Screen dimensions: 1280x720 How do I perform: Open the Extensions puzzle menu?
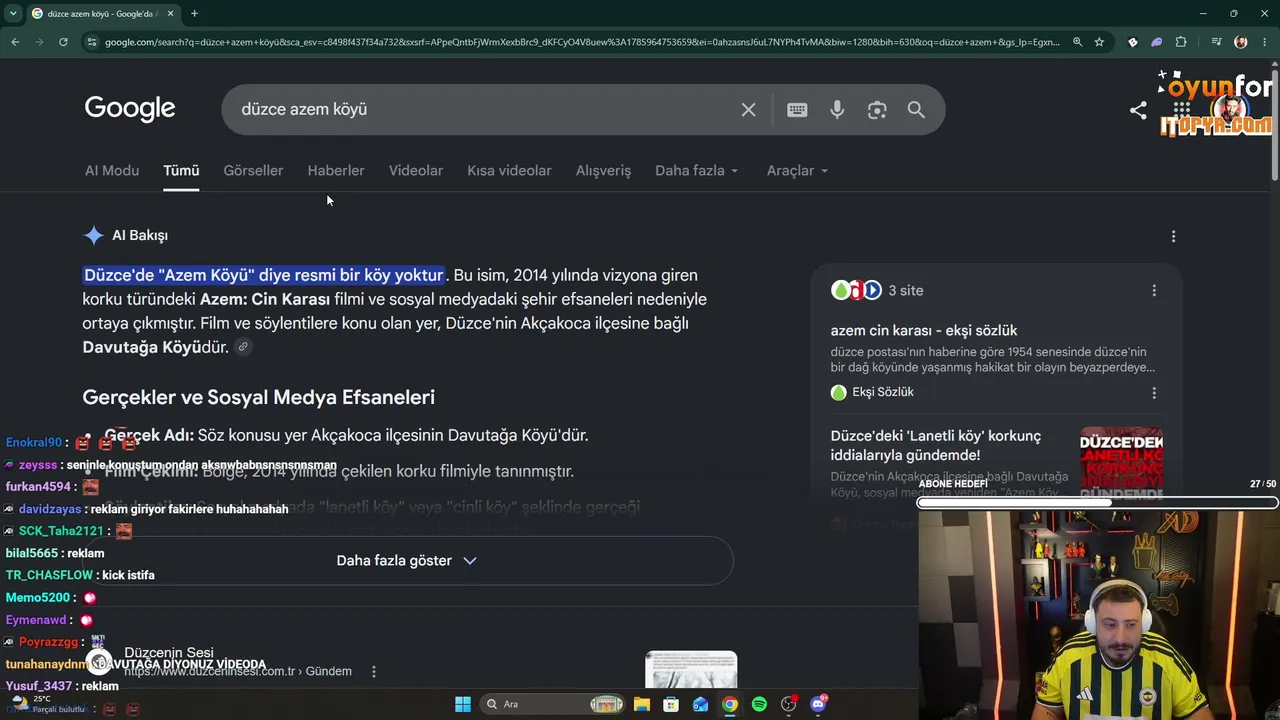tap(1181, 42)
